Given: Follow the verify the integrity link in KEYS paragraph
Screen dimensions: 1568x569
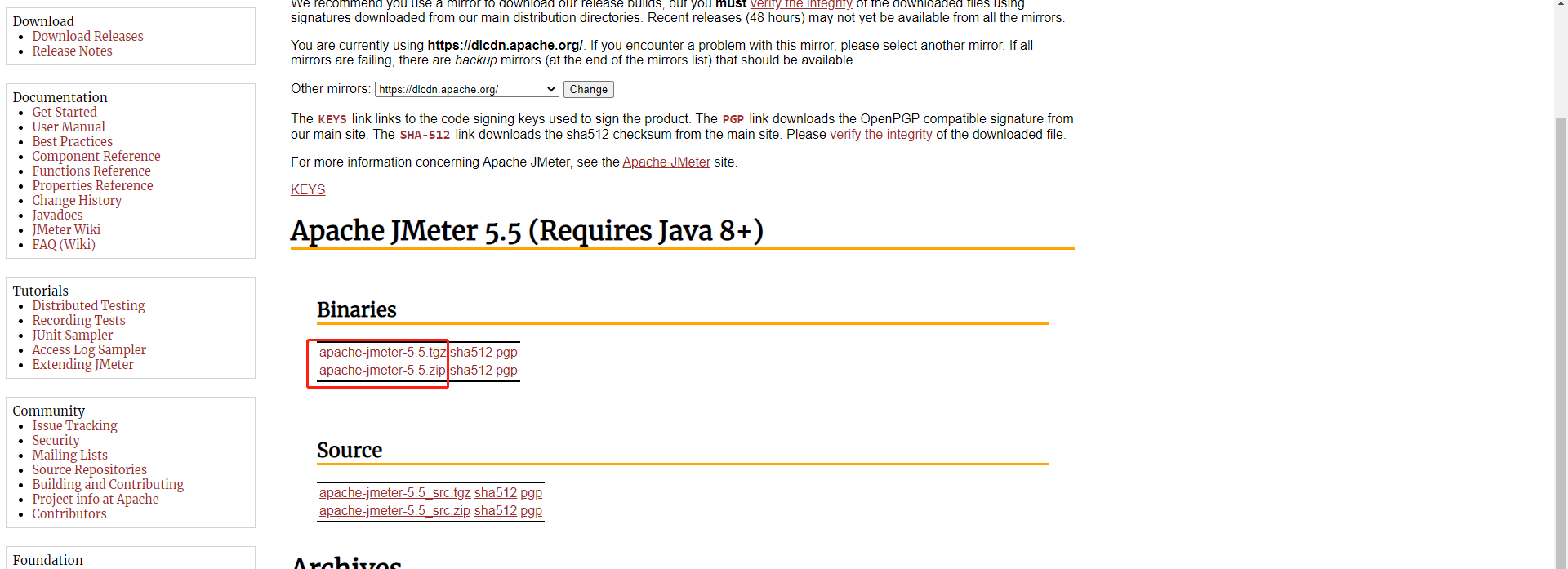Looking at the screenshot, I should coord(881,135).
